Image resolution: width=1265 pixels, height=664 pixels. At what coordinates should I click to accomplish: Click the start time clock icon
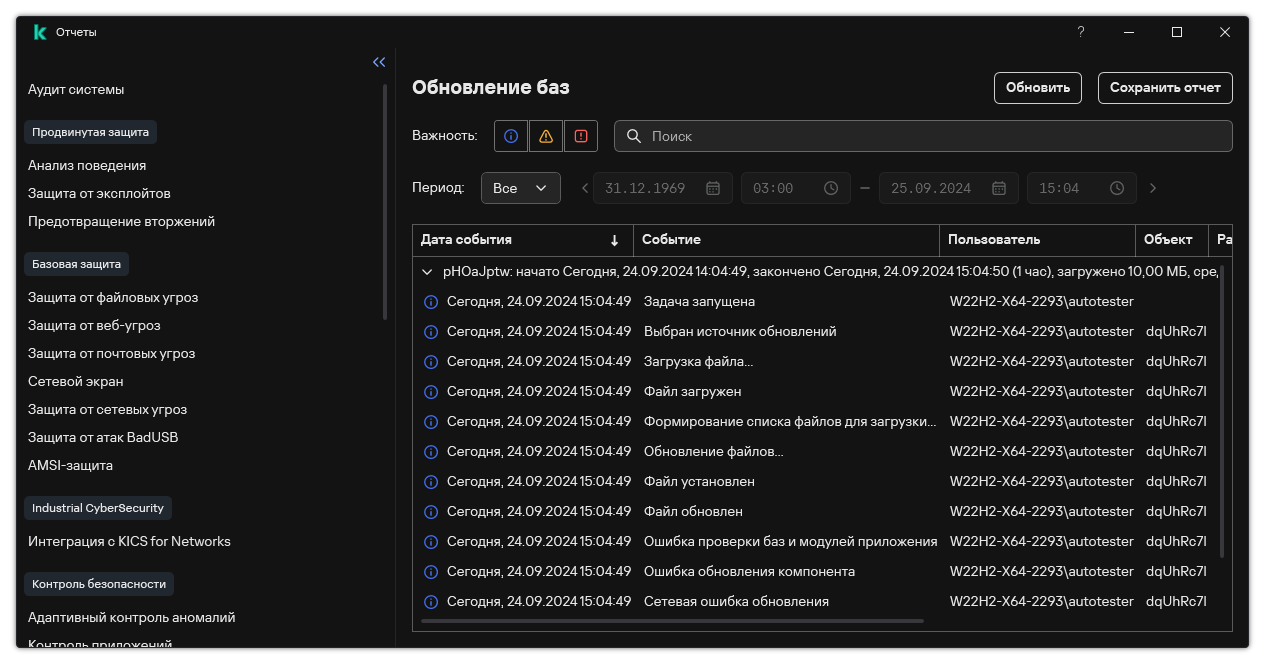(x=831, y=188)
